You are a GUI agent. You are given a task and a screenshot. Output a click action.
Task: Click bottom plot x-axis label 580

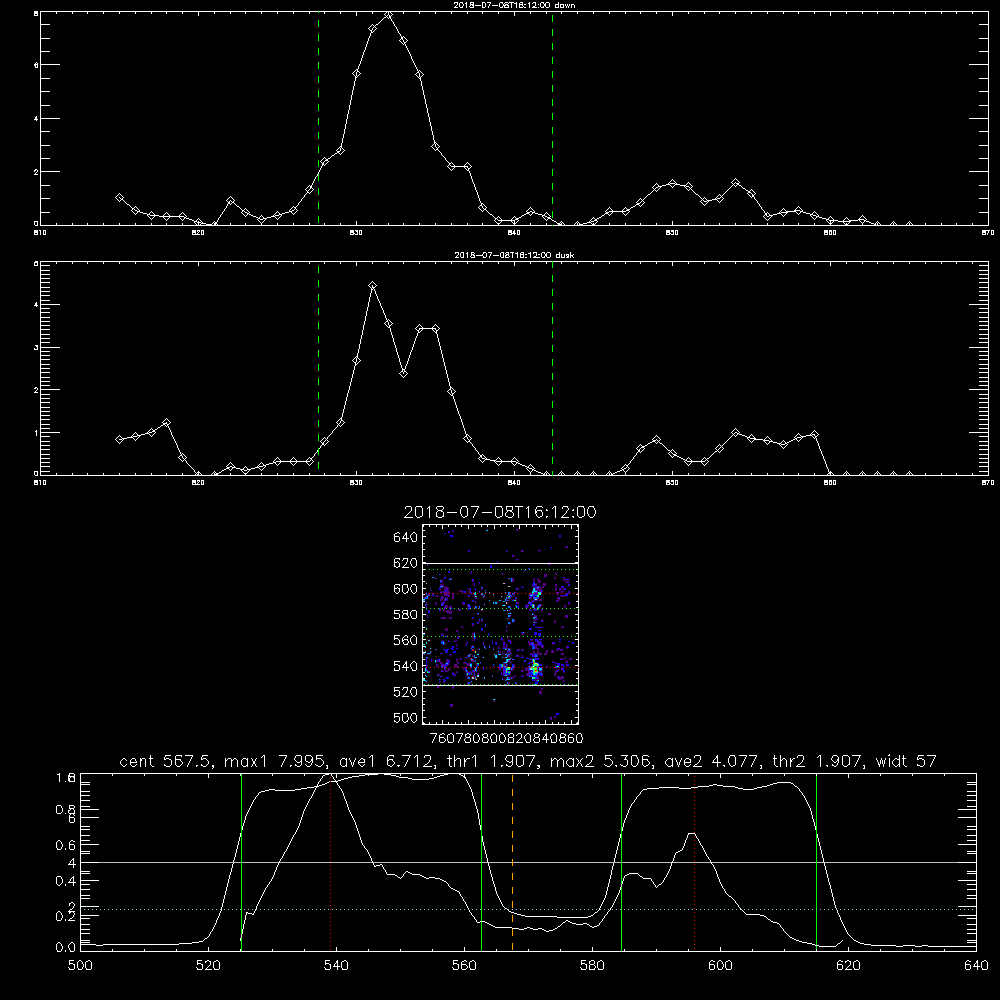click(x=592, y=966)
